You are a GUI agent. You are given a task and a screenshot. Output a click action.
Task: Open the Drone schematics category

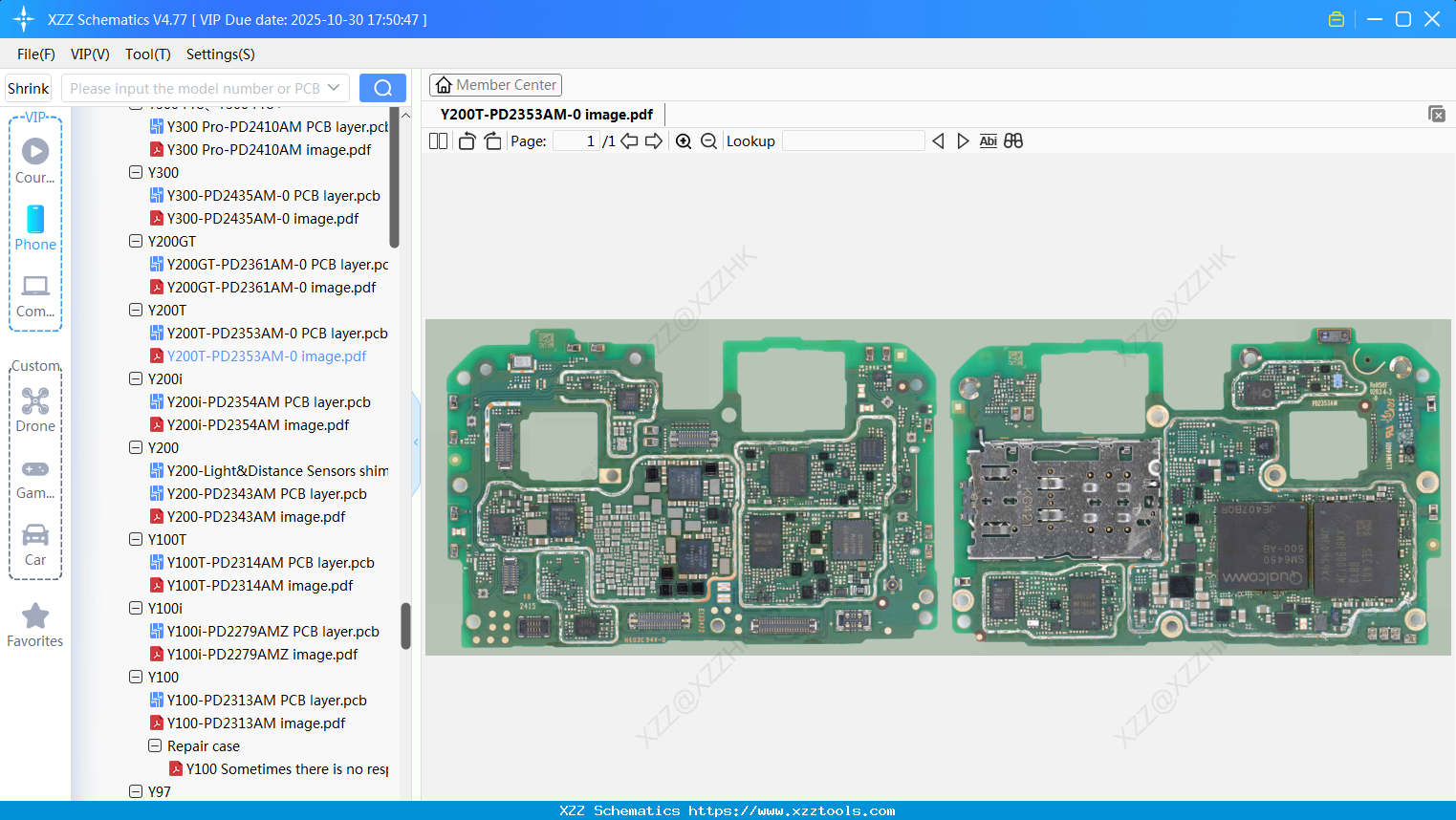click(34, 409)
